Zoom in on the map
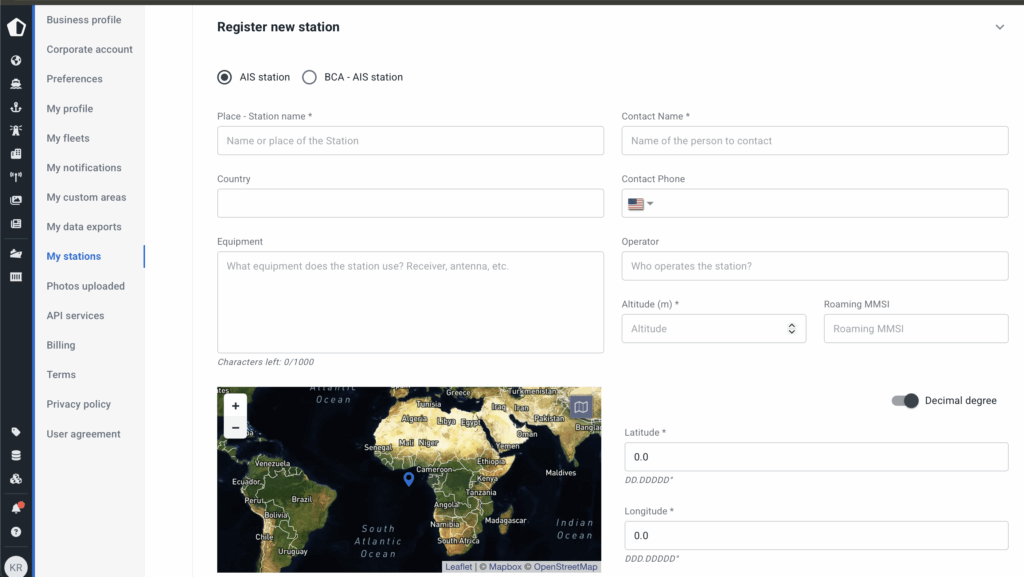This screenshot has height=577, width=1024. 235,406
